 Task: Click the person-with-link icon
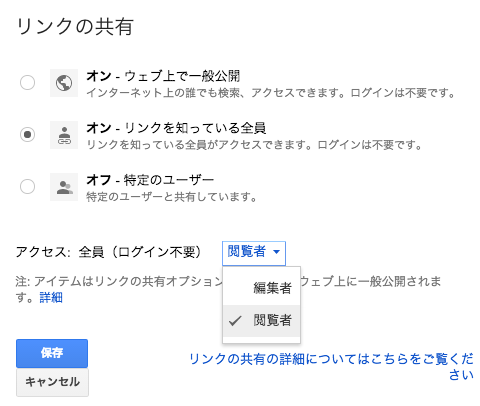pos(64,135)
